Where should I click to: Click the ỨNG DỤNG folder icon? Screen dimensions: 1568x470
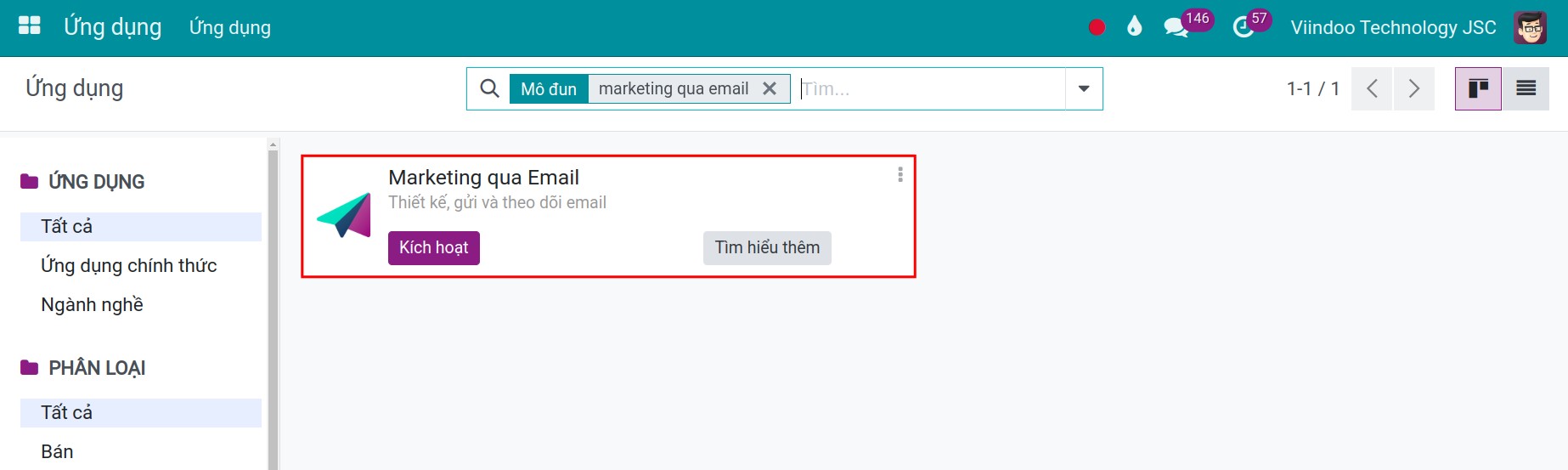pos(30,181)
